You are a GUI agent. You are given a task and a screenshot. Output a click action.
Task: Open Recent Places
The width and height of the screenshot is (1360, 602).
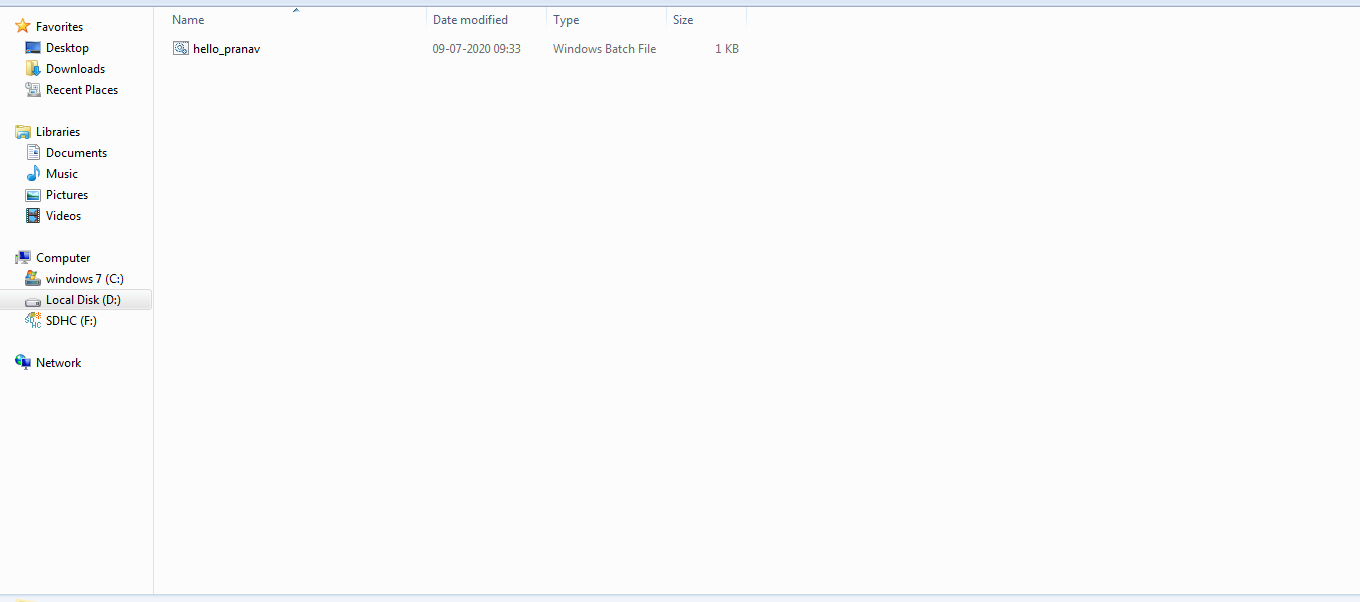[81, 89]
